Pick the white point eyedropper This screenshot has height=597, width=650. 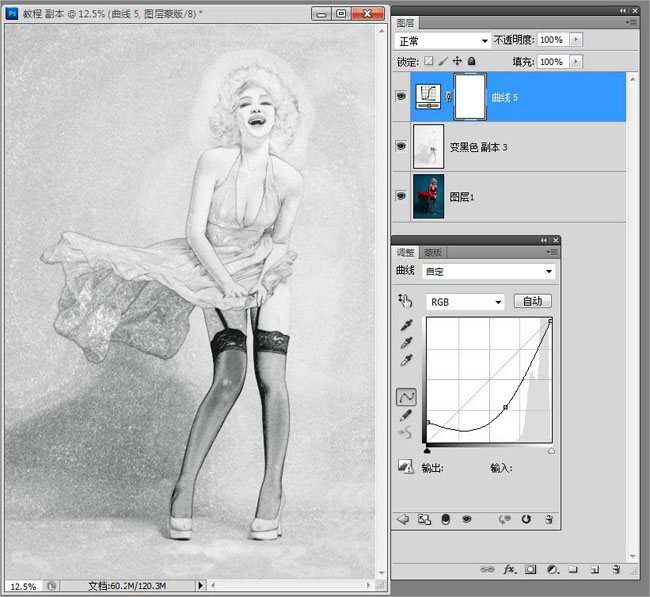407,360
